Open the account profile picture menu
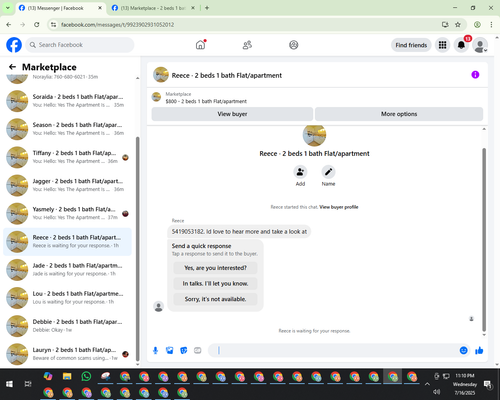Viewport: 500px width, 400px height. click(x=480, y=45)
